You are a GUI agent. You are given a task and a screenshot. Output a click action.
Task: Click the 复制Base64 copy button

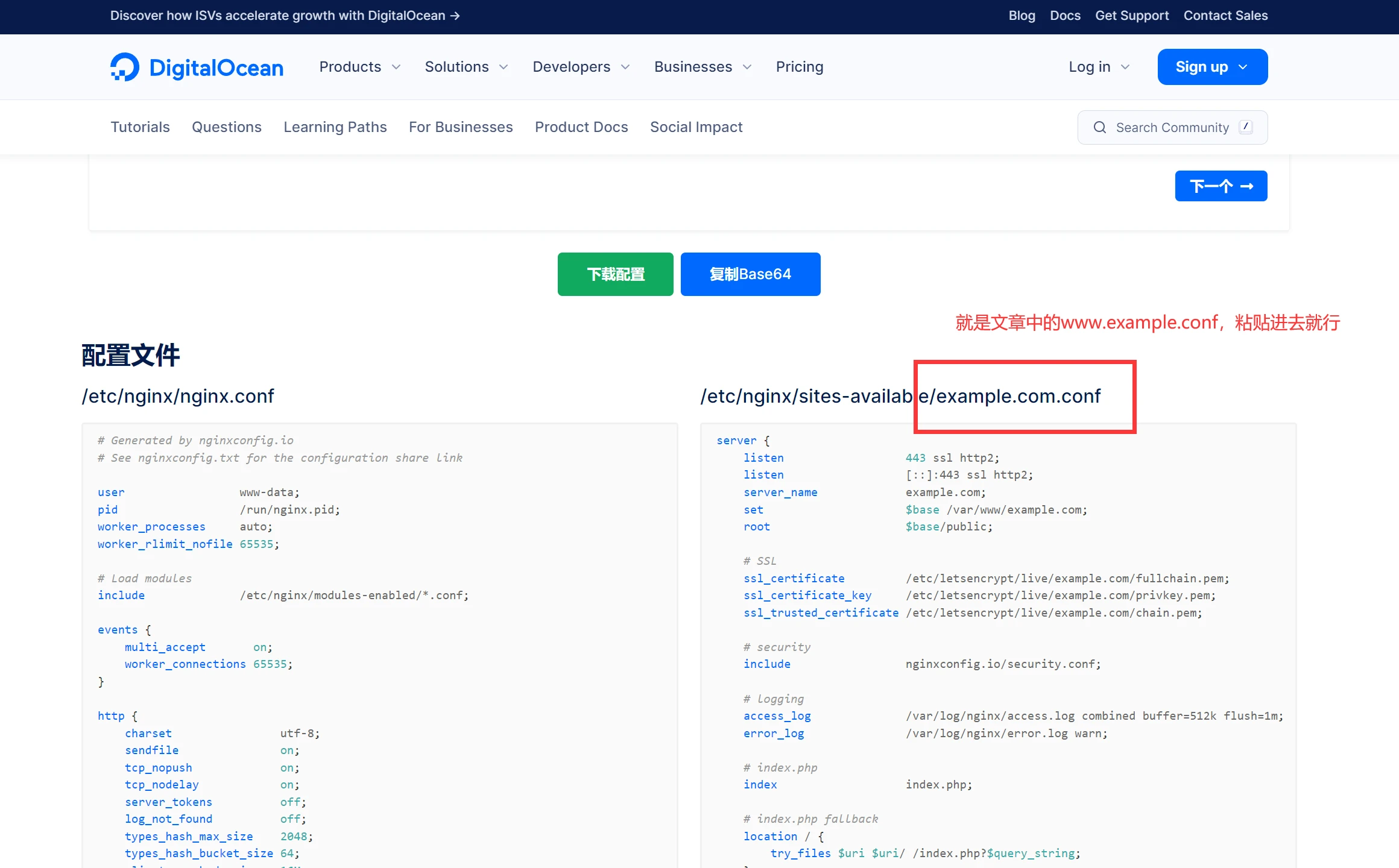(750, 274)
